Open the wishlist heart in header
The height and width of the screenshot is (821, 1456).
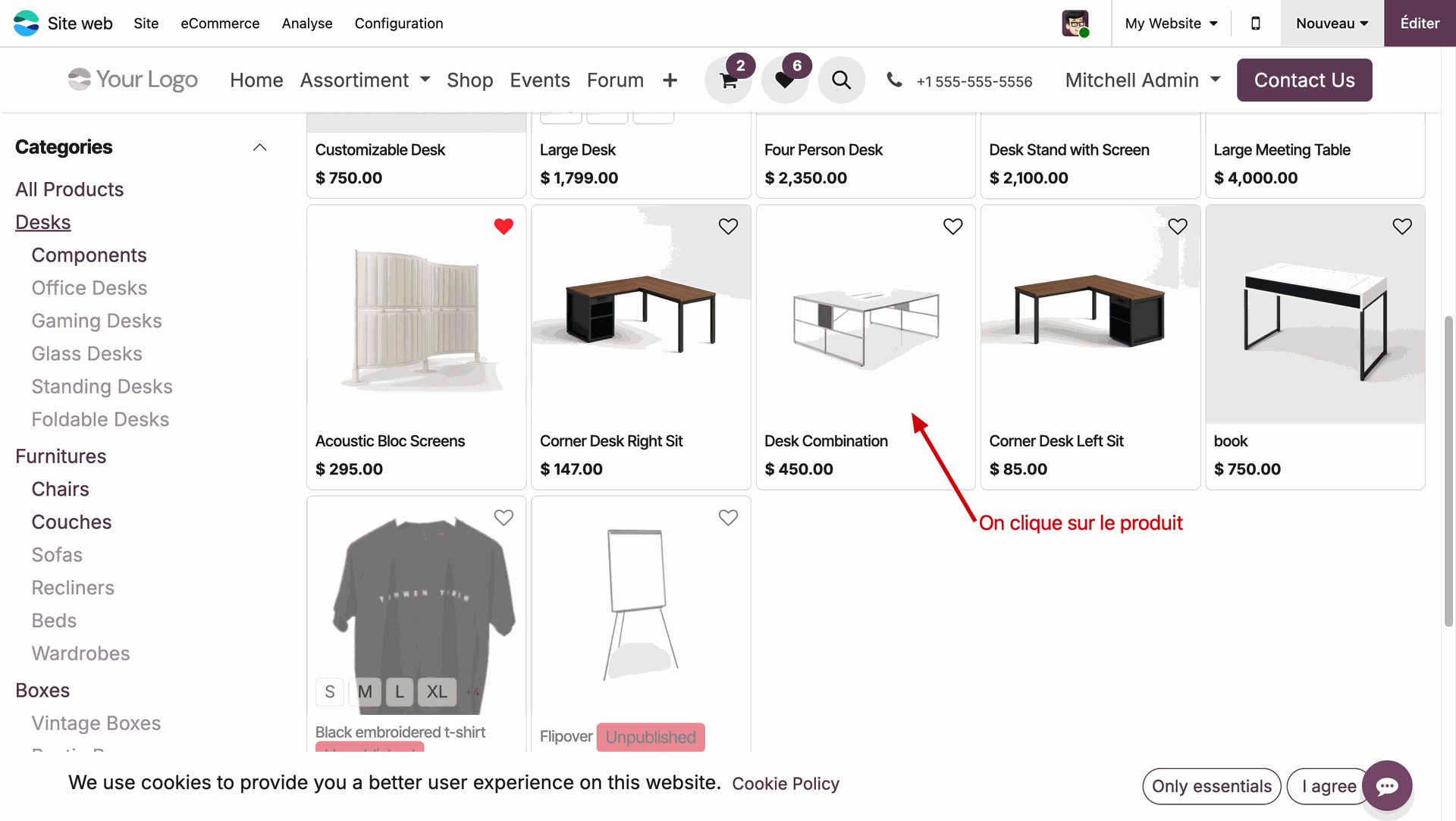pyautogui.click(x=785, y=80)
